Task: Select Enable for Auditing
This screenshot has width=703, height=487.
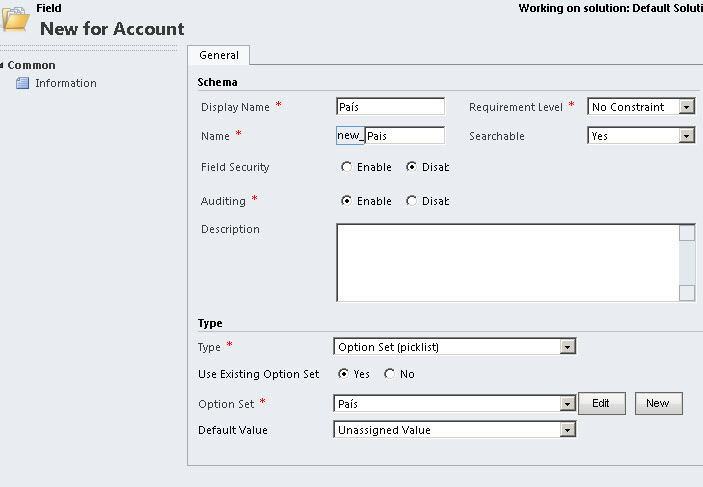Action: [347, 201]
